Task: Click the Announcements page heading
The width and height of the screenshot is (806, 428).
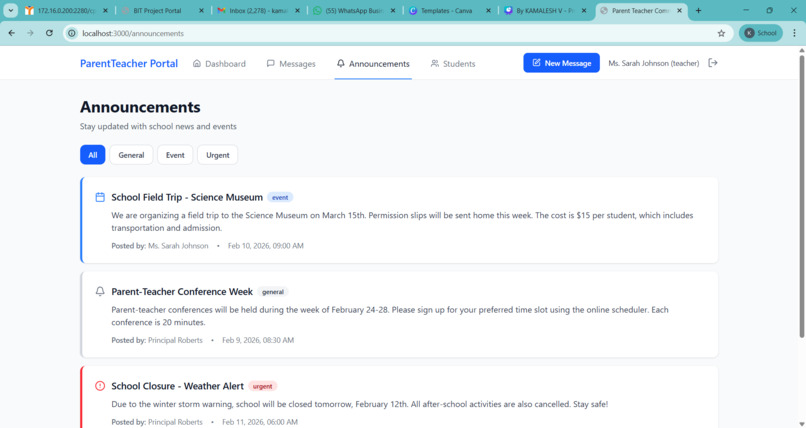Action: tap(140, 107)
